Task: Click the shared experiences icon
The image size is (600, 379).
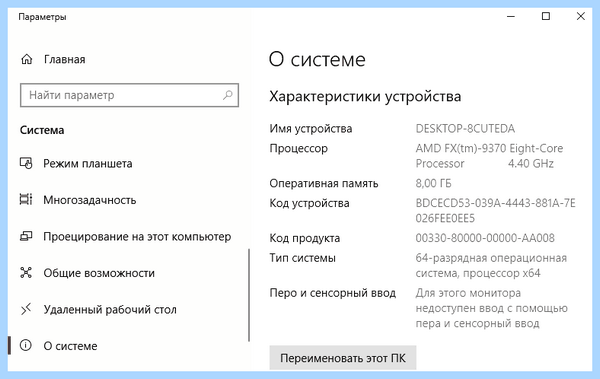Action: 26,273
